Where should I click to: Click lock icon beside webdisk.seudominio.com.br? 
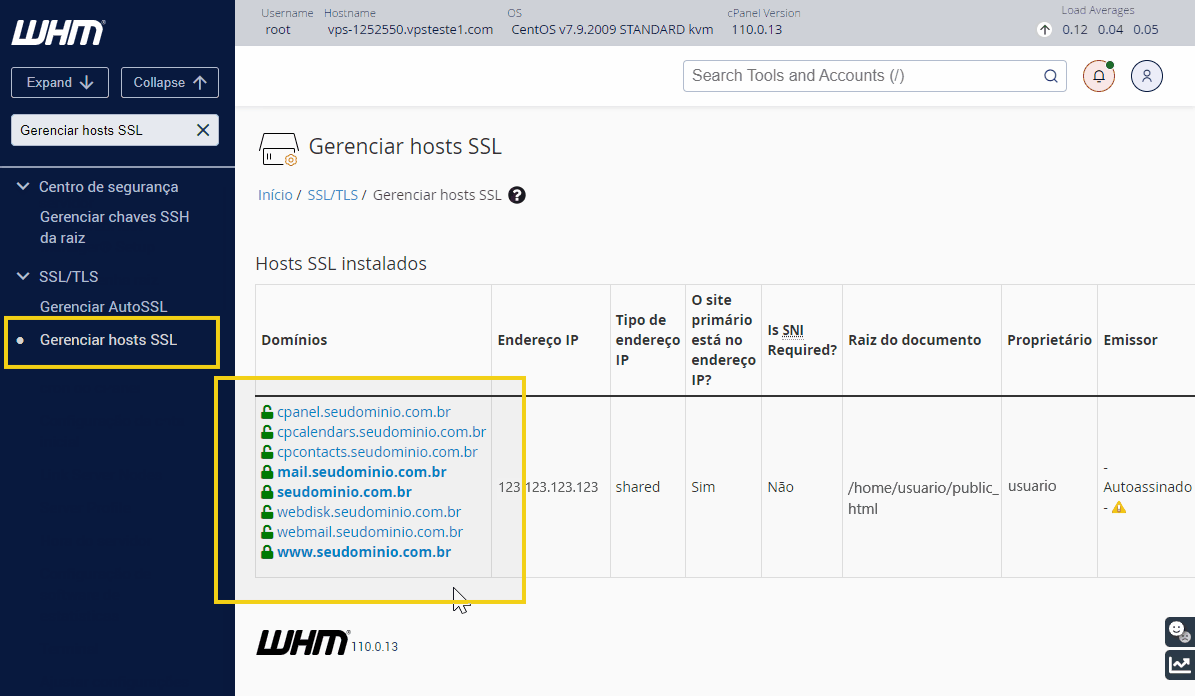point(267,512)
